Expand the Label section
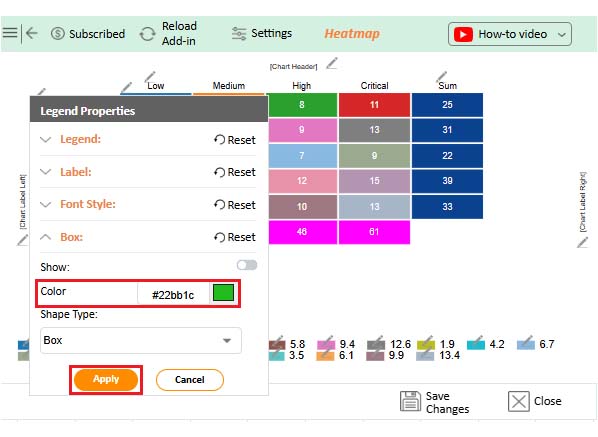Screen dimensions: 598x437 click(x=45, y=172)
